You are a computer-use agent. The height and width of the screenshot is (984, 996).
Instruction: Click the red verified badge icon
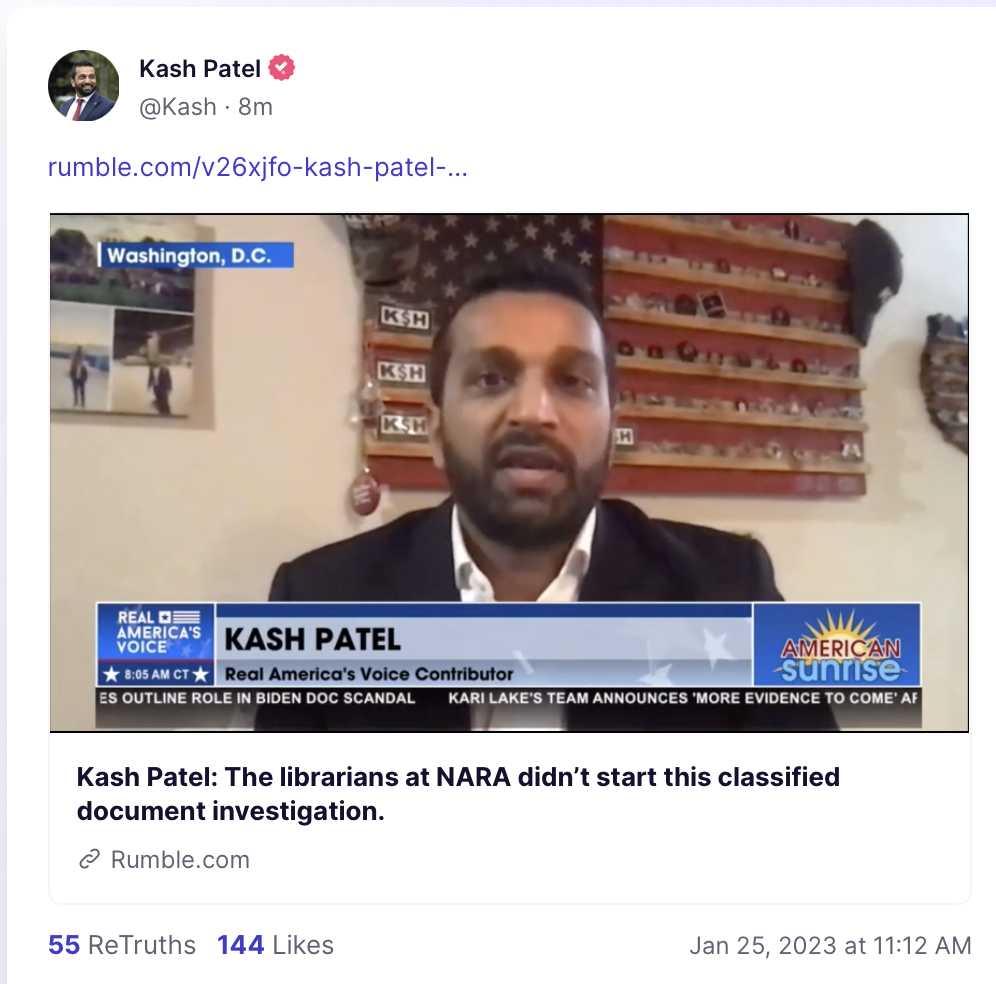pos(281,67)
